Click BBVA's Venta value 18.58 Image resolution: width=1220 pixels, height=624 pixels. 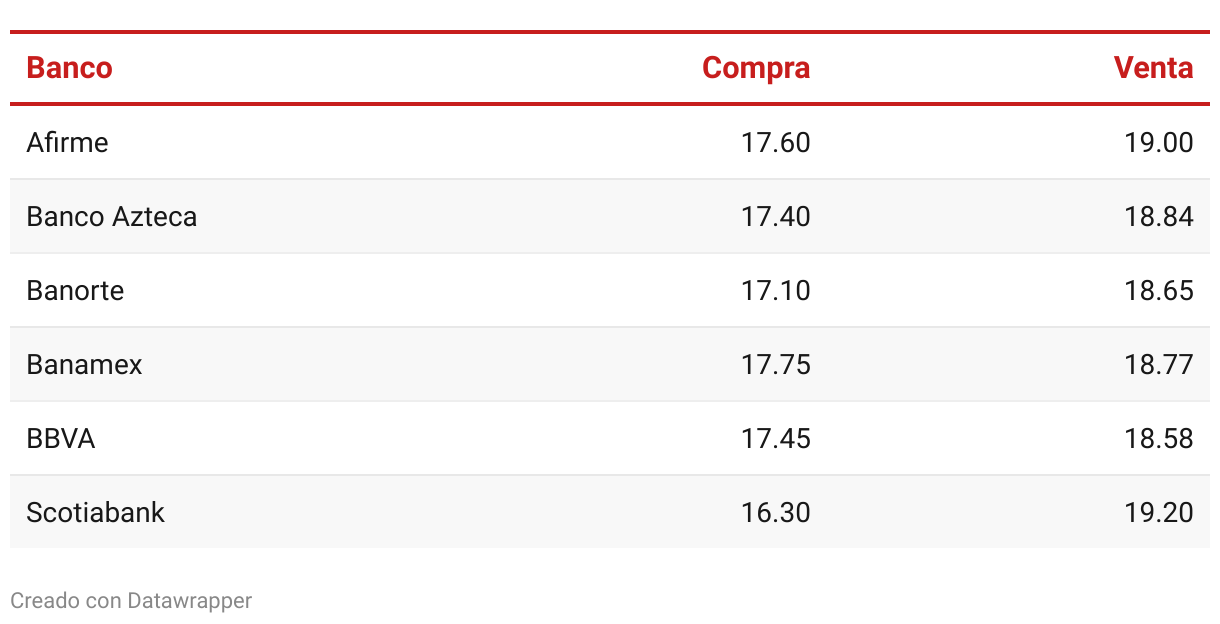pos(1159,438)
